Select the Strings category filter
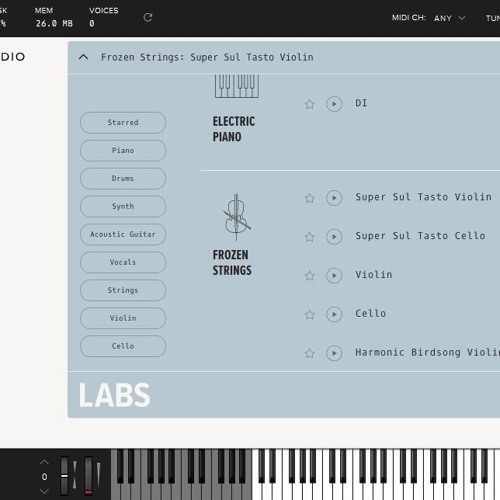The height and width of the screenshot is (500, 500). 123,290
